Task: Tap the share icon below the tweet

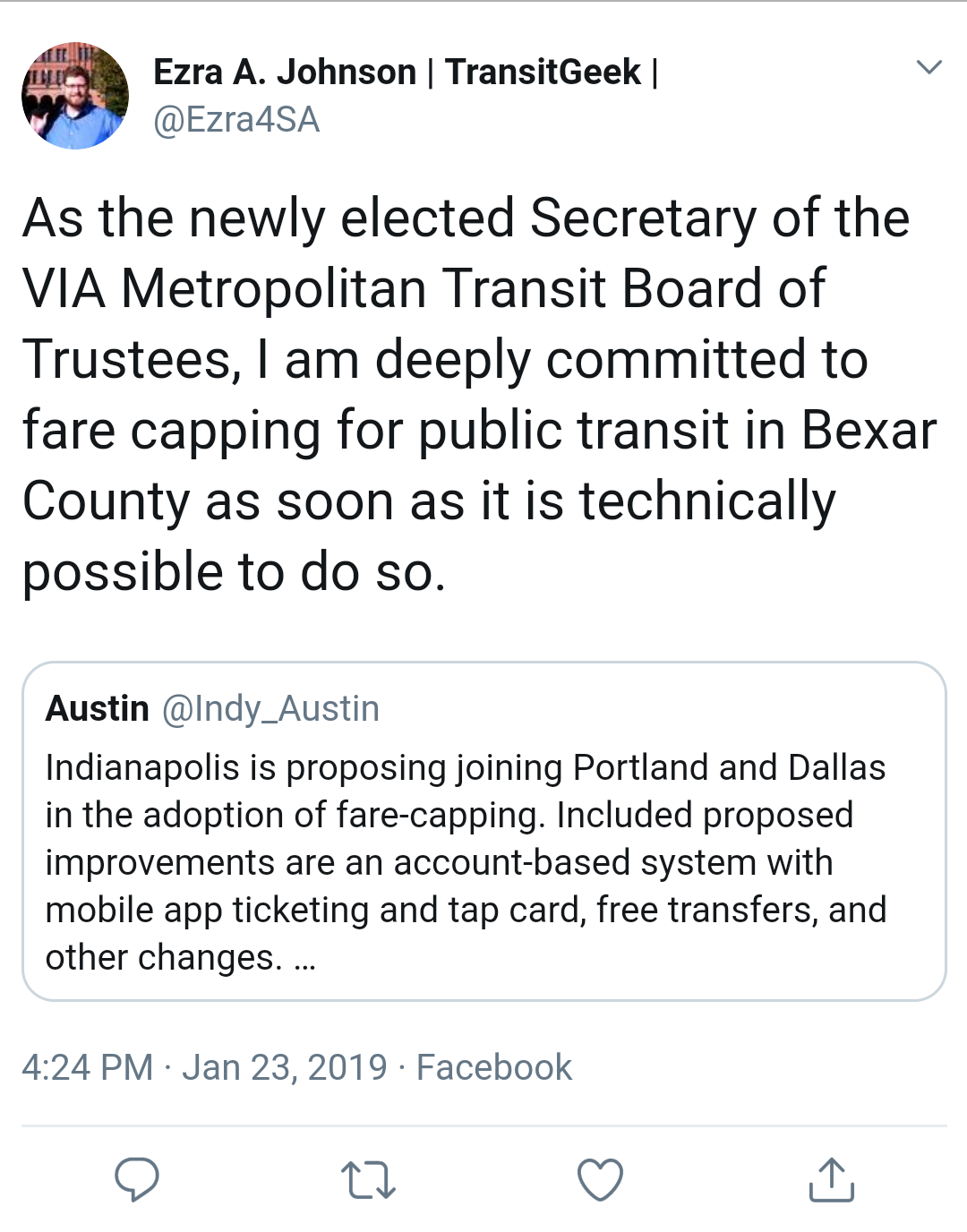Action: (831, 1179)
